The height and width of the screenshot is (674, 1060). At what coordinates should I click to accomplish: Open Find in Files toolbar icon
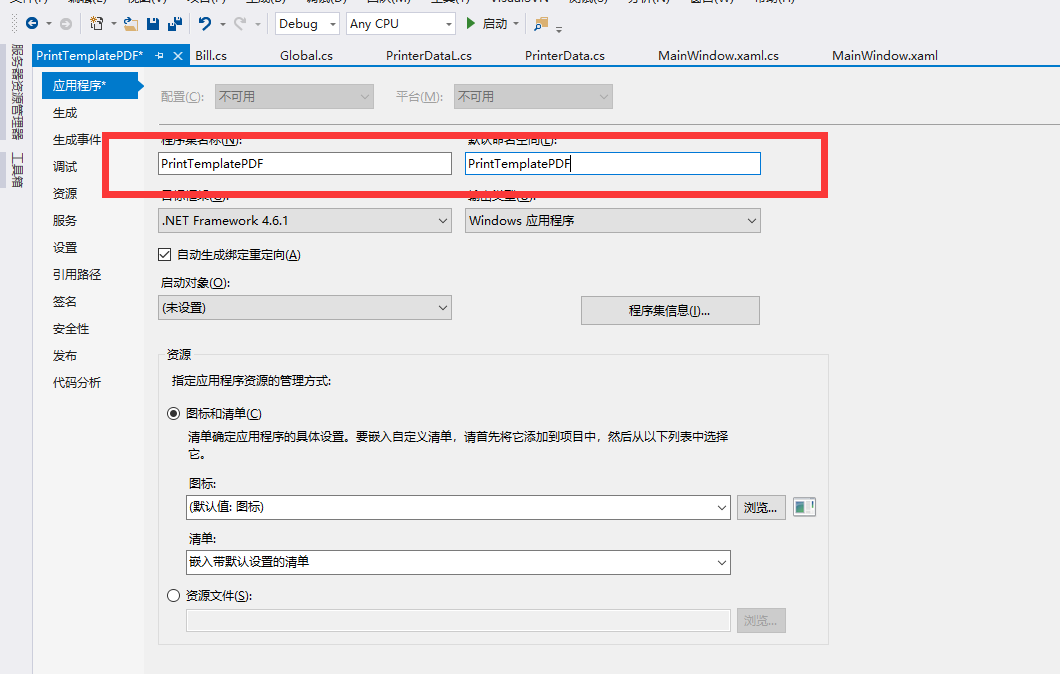coord(540,24)
